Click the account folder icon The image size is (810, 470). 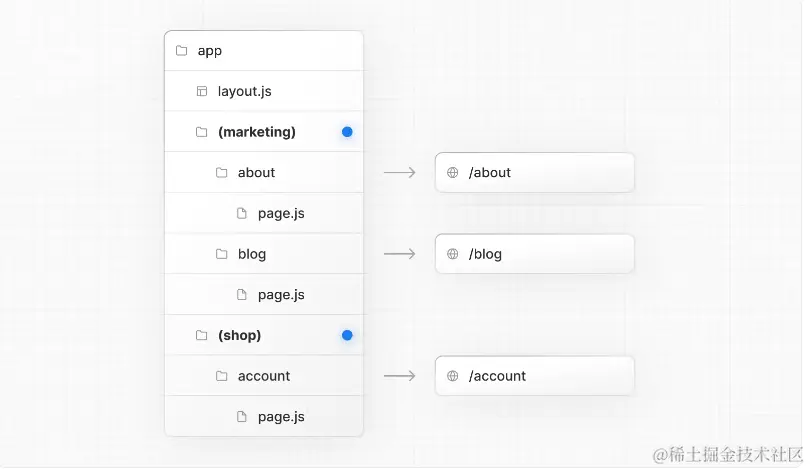[222, 376]
